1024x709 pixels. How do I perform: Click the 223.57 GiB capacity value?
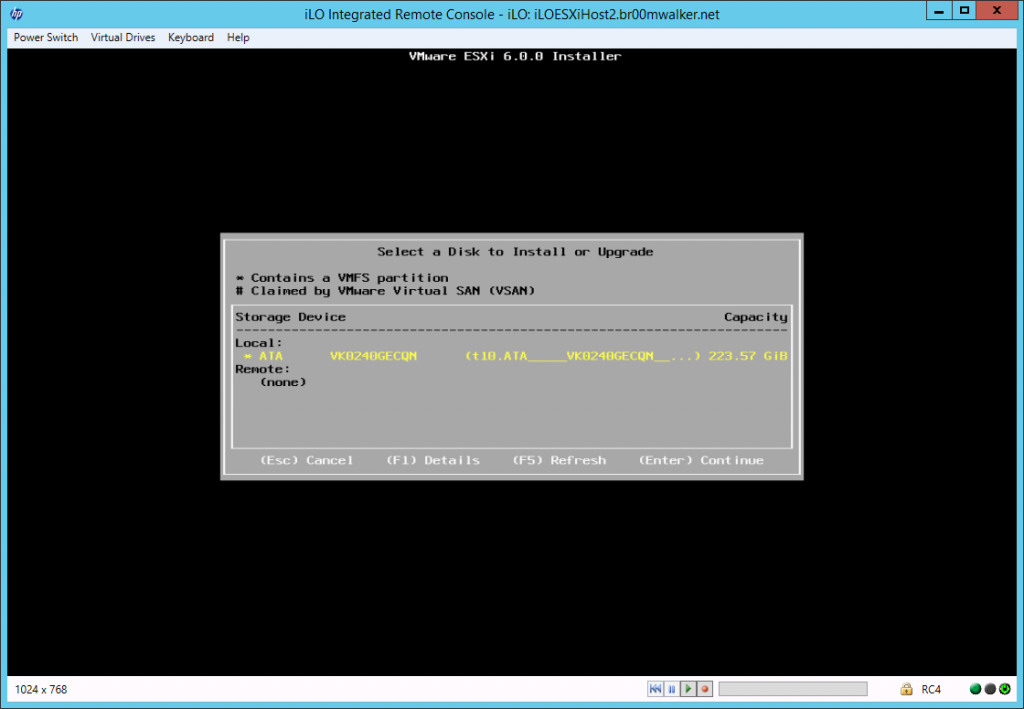coord(748,356)
